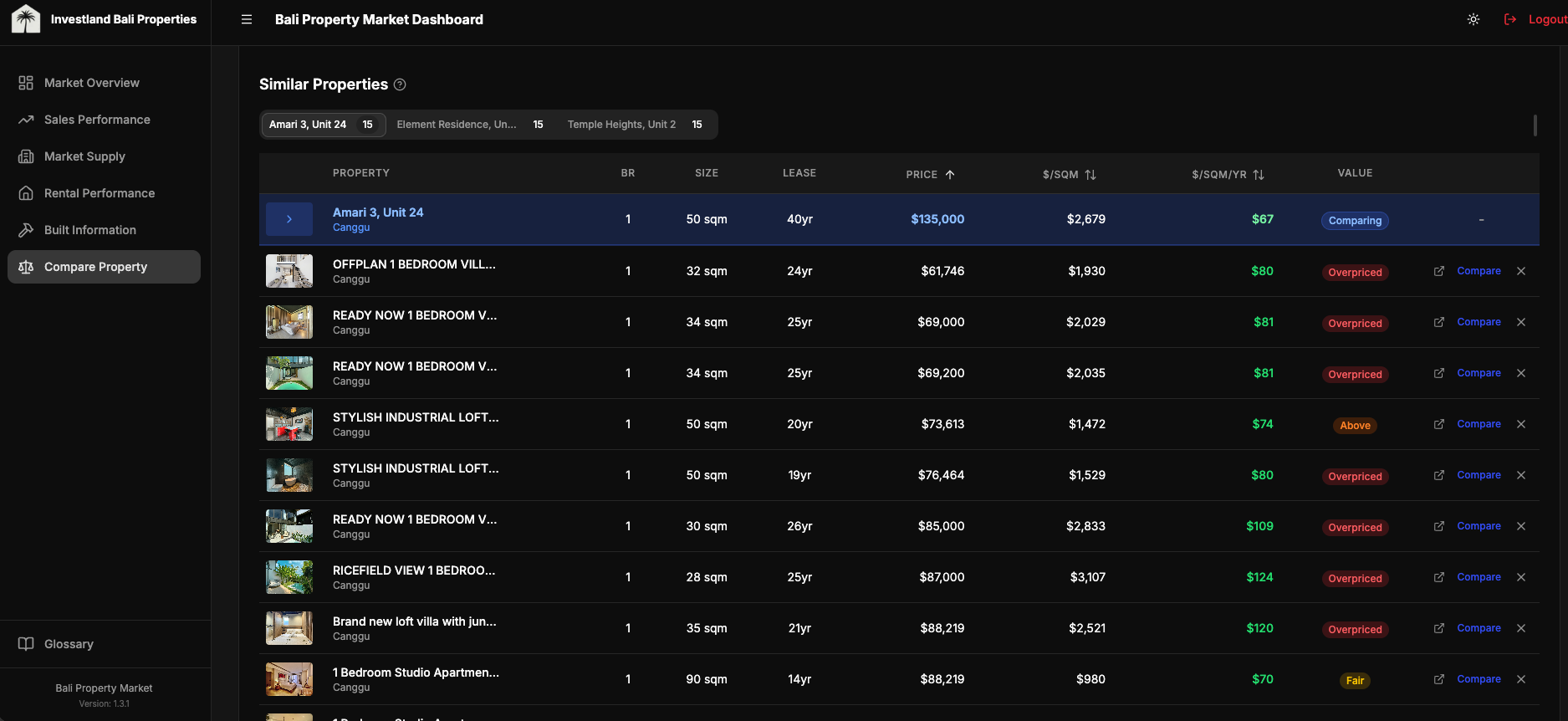Expand the Amari 3, Unit 24 row chevron
Image resolution: width=1568 pixels, height=721 pixels.
(x=289, y=219)
